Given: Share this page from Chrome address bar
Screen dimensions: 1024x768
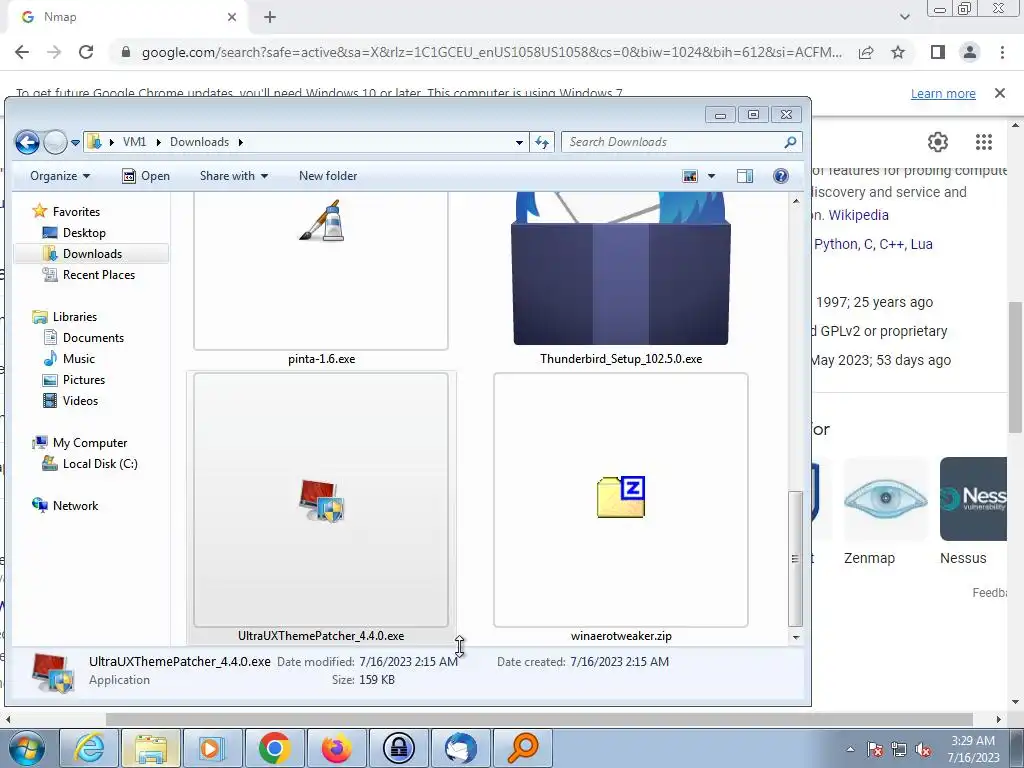Looking at the screenshot, I should click(866, 52).
